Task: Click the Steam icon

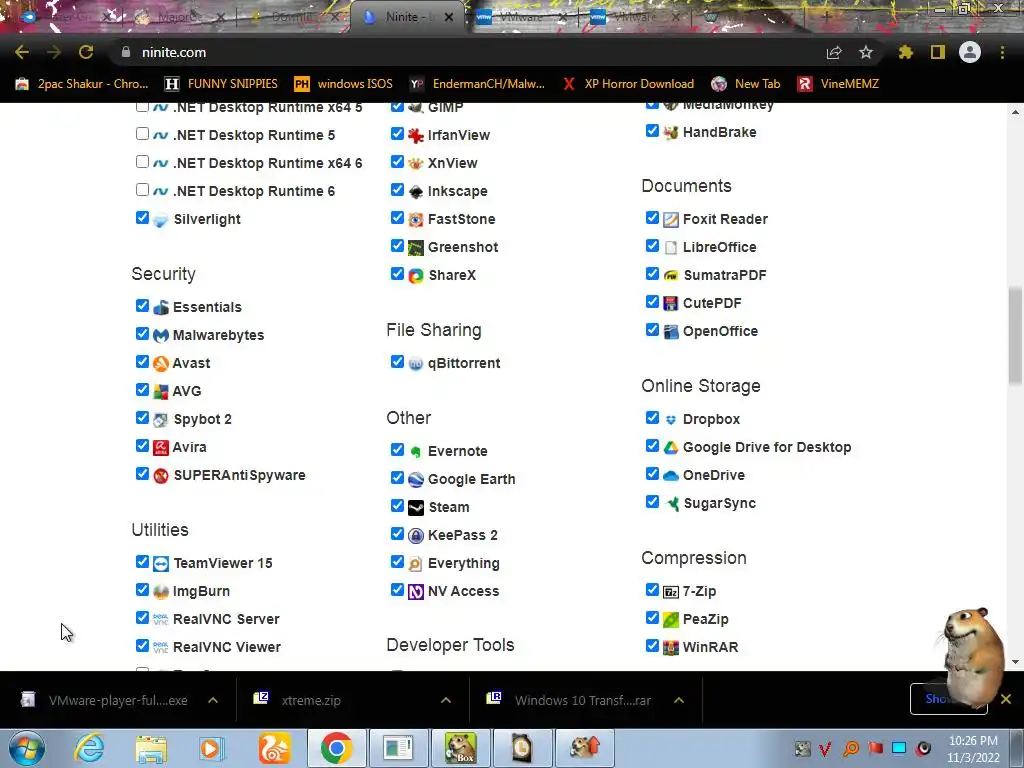Action: coord(415,508)
